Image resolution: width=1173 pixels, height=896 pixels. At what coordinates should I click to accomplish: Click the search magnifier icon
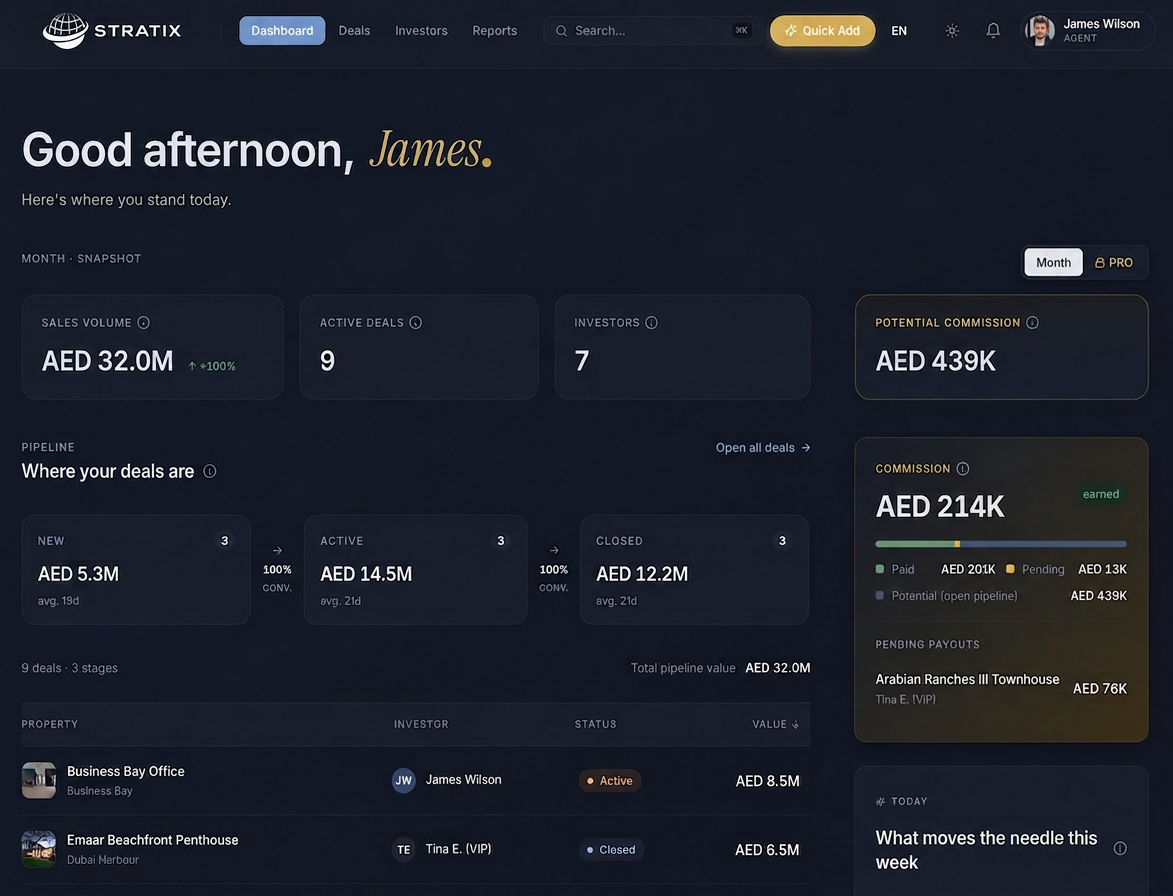[x=561, y=31]
